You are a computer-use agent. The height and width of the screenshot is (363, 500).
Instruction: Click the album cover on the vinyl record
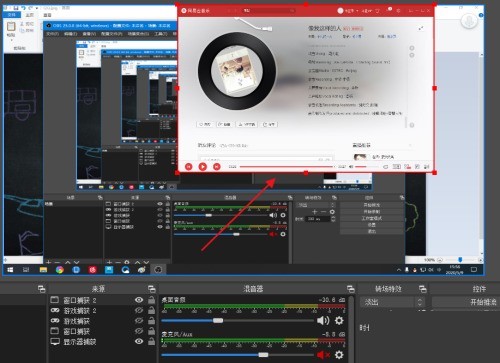pyautogui.click(x=237, y=71)
